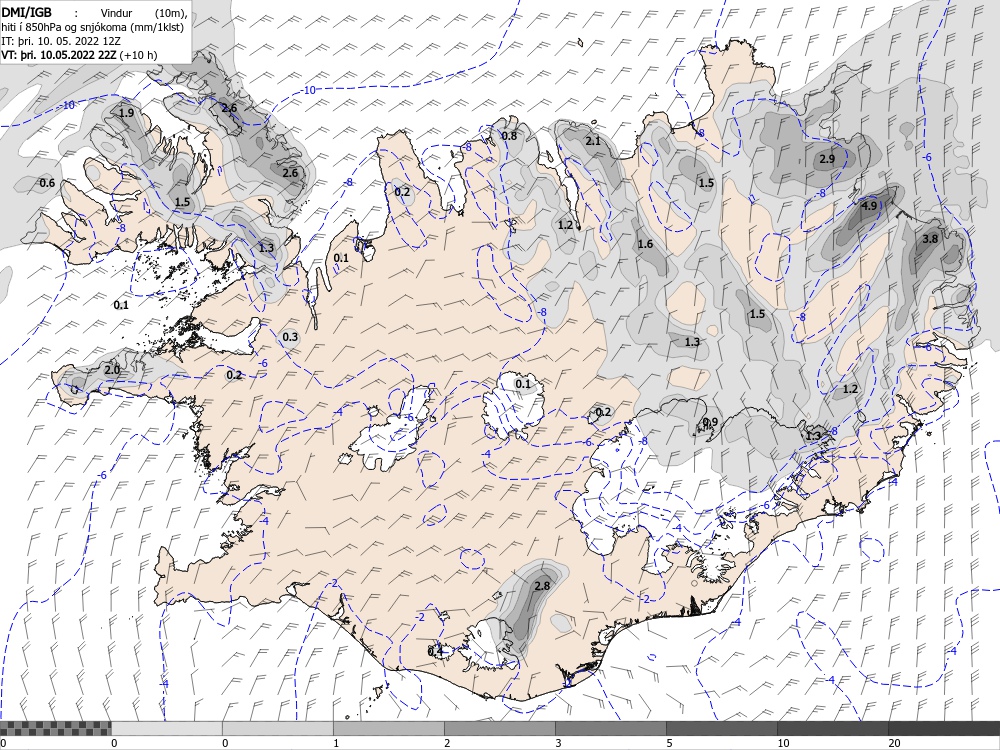Viewport: 1000px width, 750px height.
Task: Click the 0.3 snowfall value in the west
Action: [290, 337]
